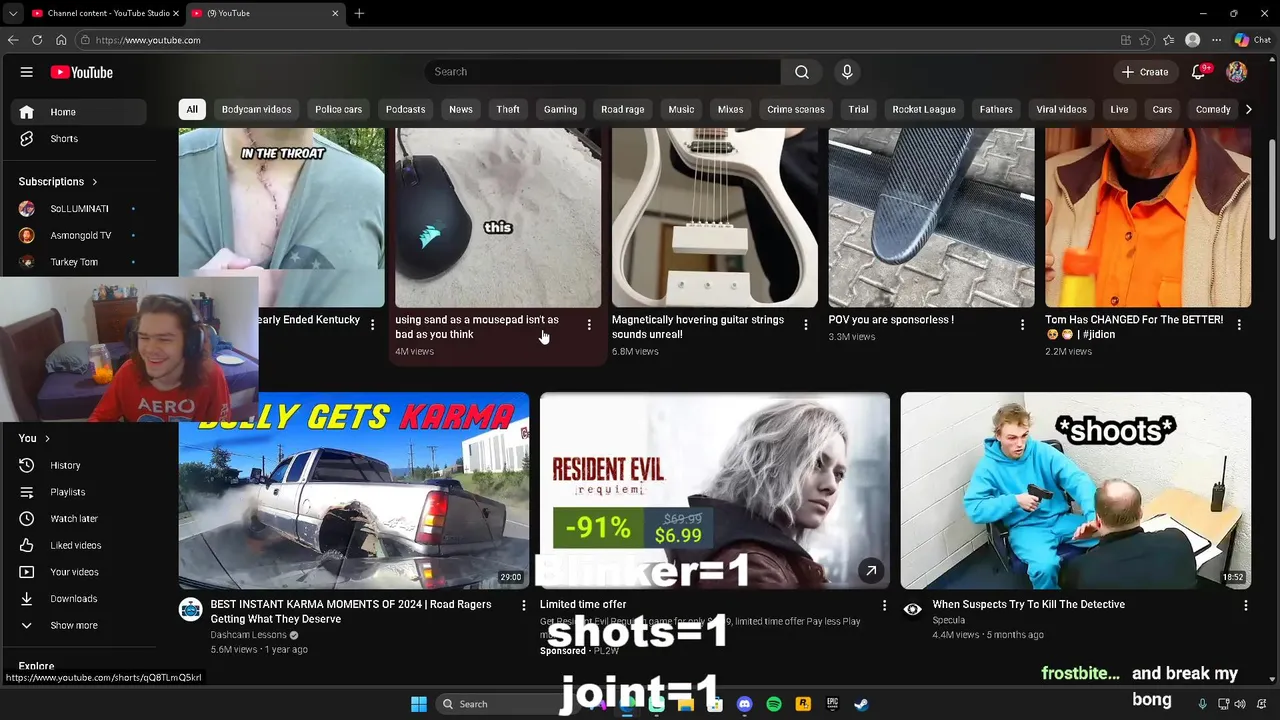Open Dashcam Lessons channel avatar

(x=191, y=610)
